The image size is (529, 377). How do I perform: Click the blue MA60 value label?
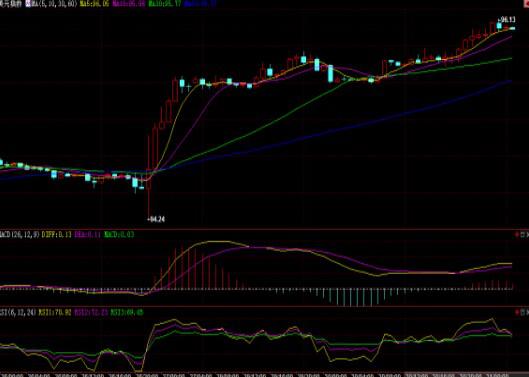pyautogui.click(x=200, y=4)
